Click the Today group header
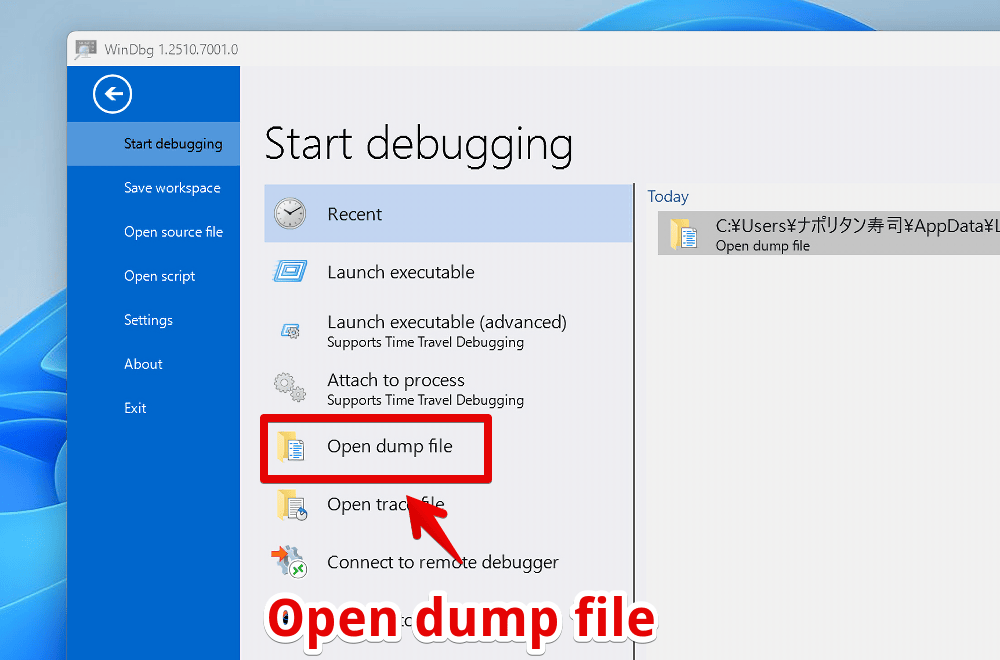Viewport: 1000px width, 660px height. [668, 197]
